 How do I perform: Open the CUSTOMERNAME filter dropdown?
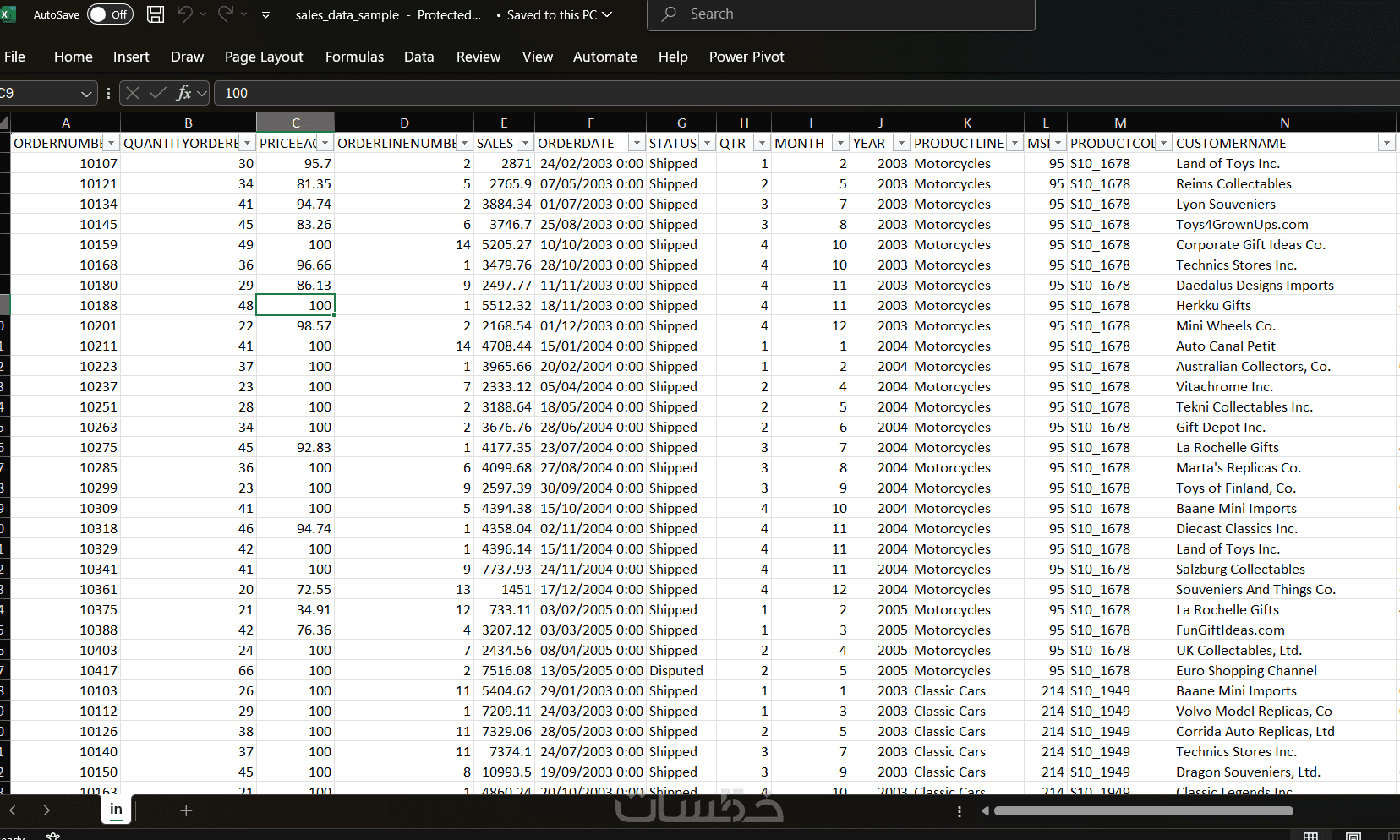1386,143
